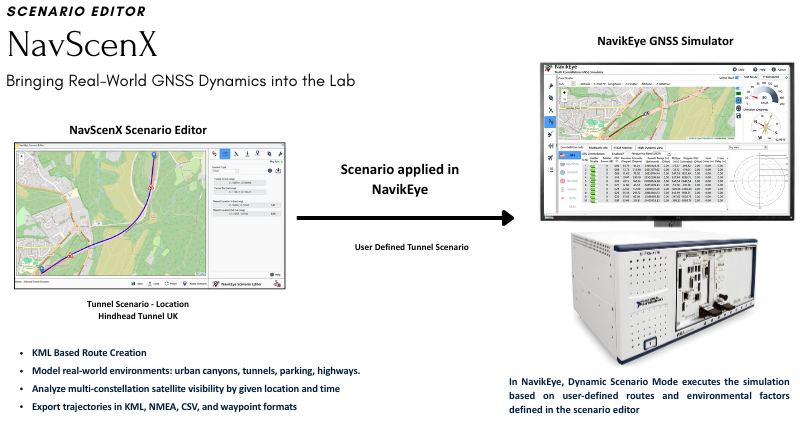Click the blue start pin at route top
Image resolution: width=800 pixels, height=434 pixels.
pos(154,155)
